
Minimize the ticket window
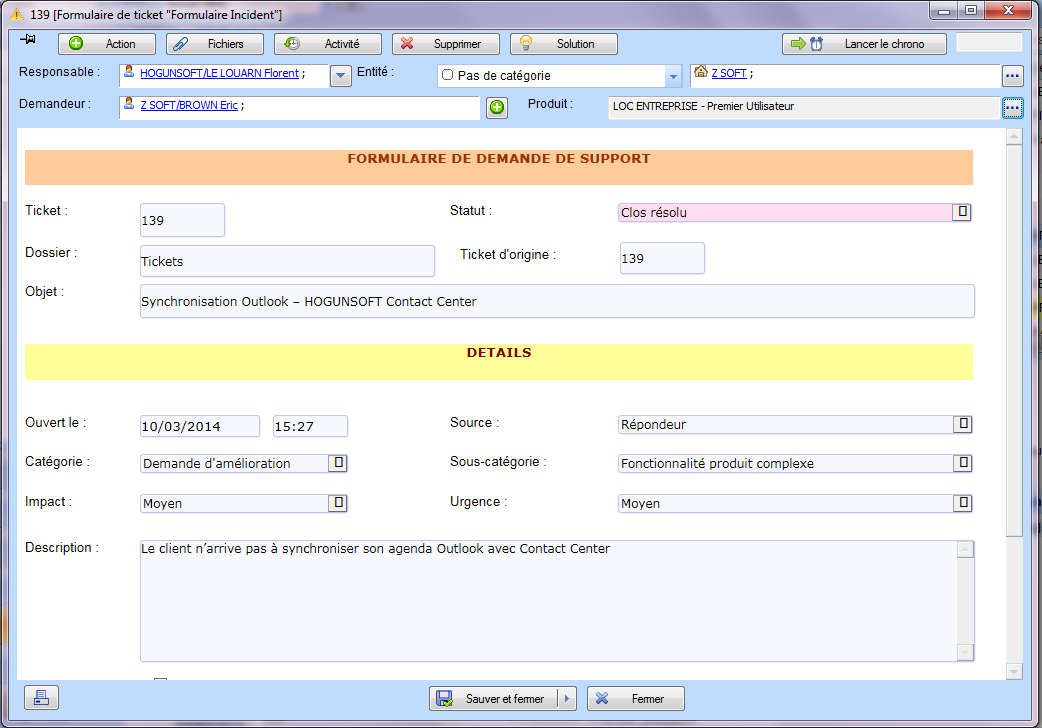[944, 10]
